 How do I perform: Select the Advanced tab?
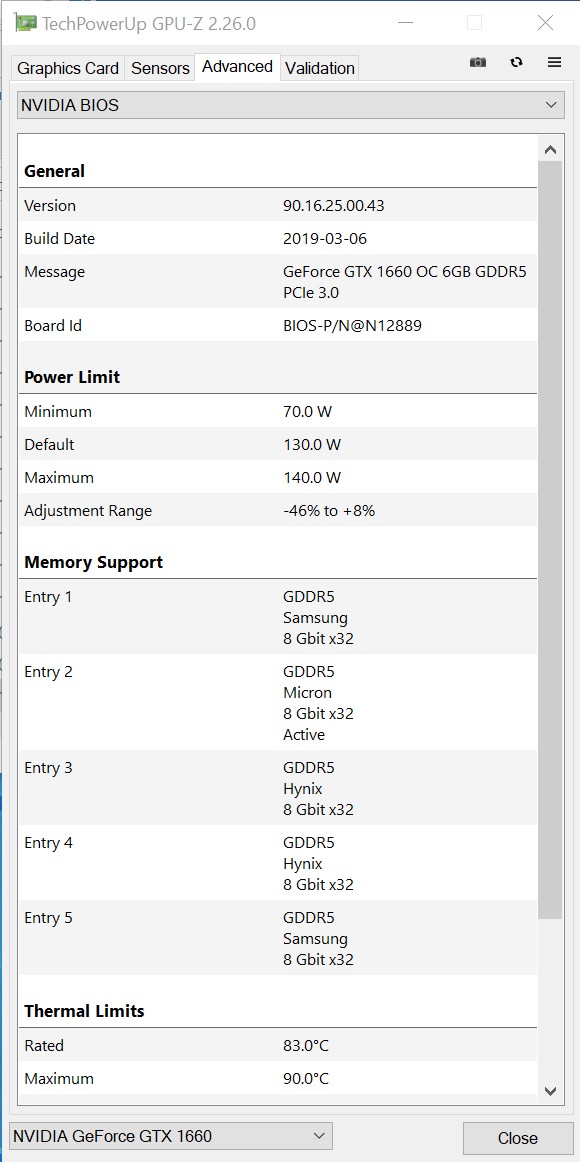(x=237, y=67)
